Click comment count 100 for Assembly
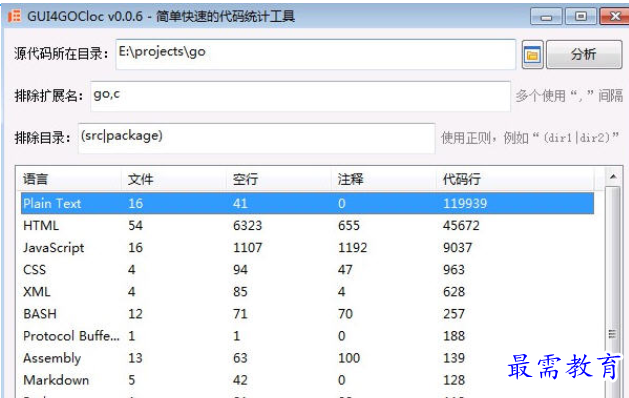 coord(349,358)
